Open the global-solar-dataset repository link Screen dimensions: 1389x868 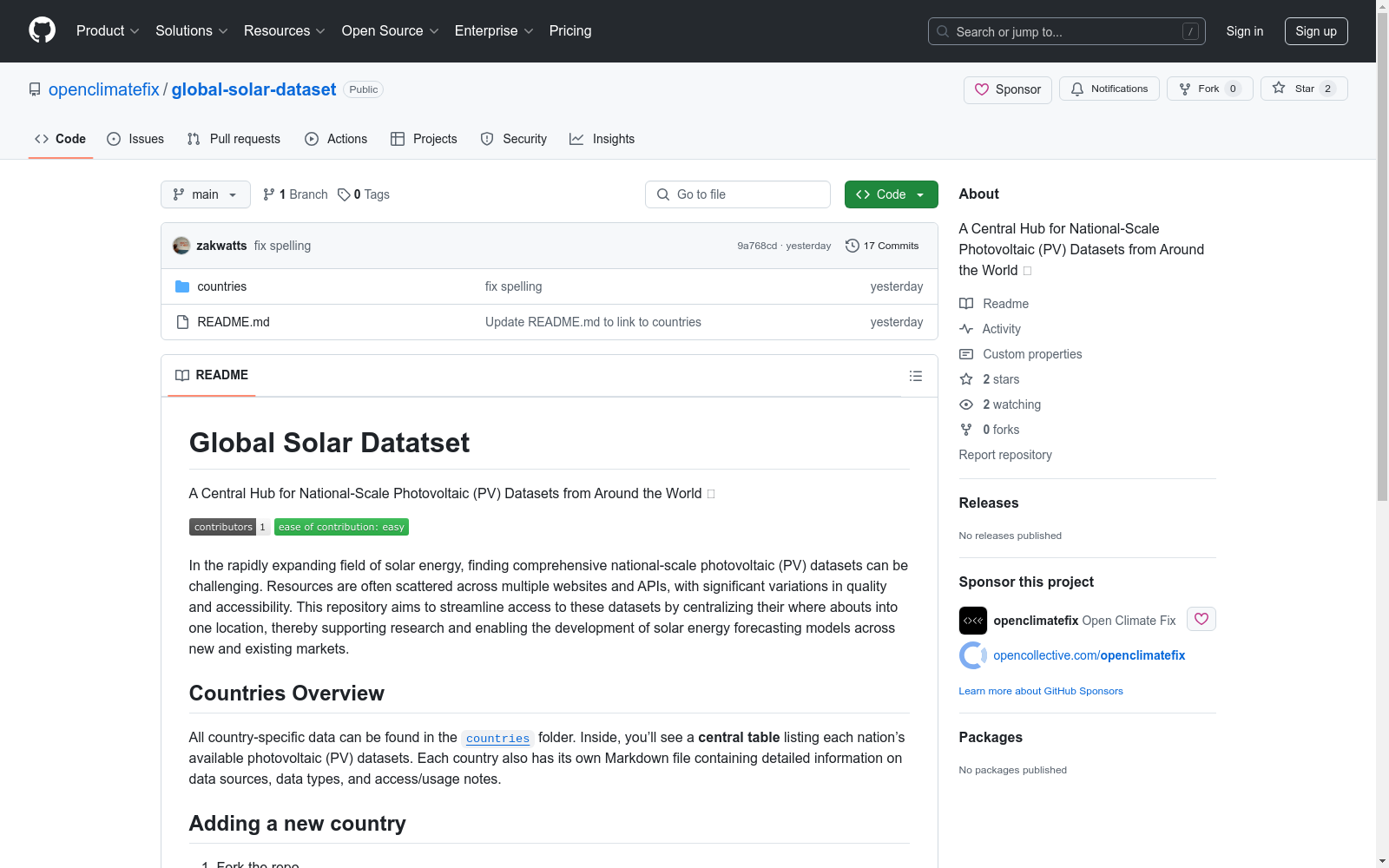point(253,89)
